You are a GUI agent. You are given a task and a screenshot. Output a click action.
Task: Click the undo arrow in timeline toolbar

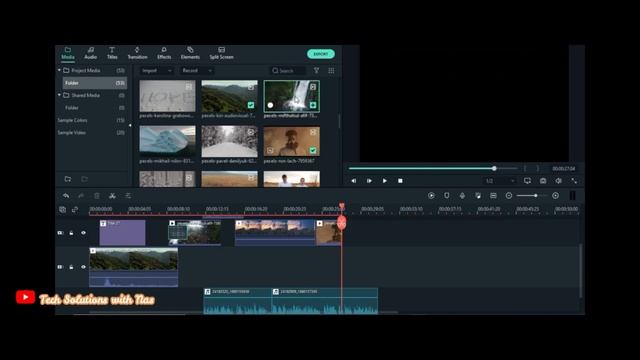66,196
